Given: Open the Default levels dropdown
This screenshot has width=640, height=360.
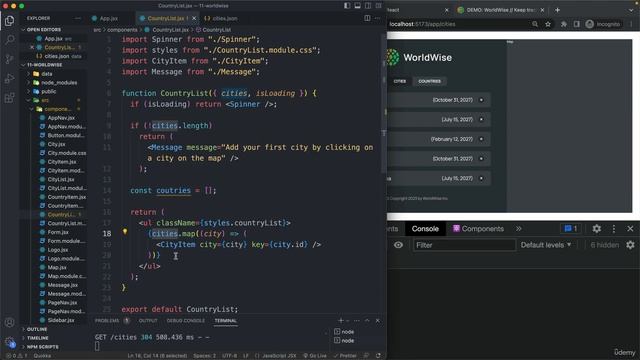Looking at the screenshot, I should pos(546,245).
